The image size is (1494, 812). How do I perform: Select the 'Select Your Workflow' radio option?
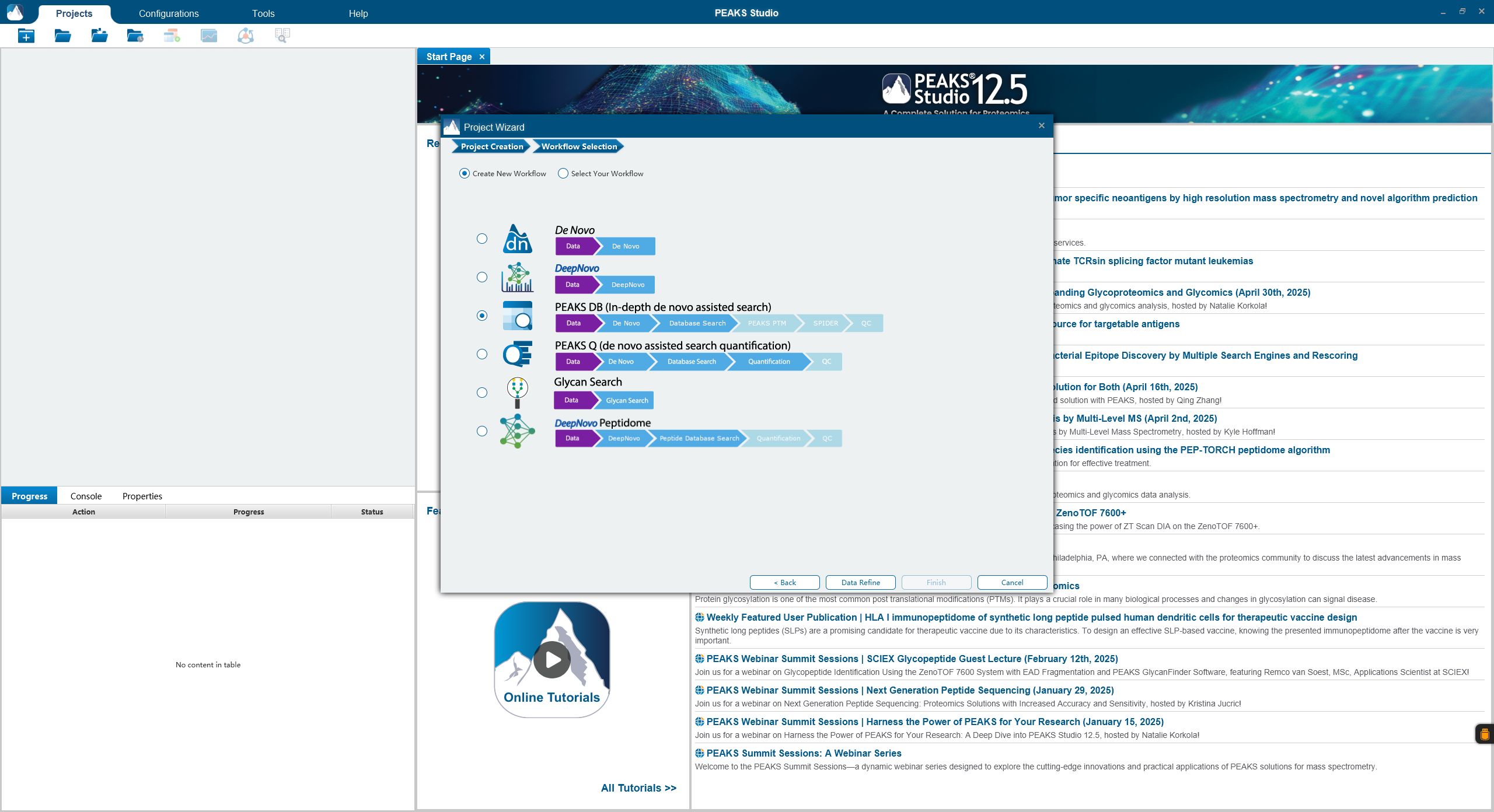(x=563, y=173)
